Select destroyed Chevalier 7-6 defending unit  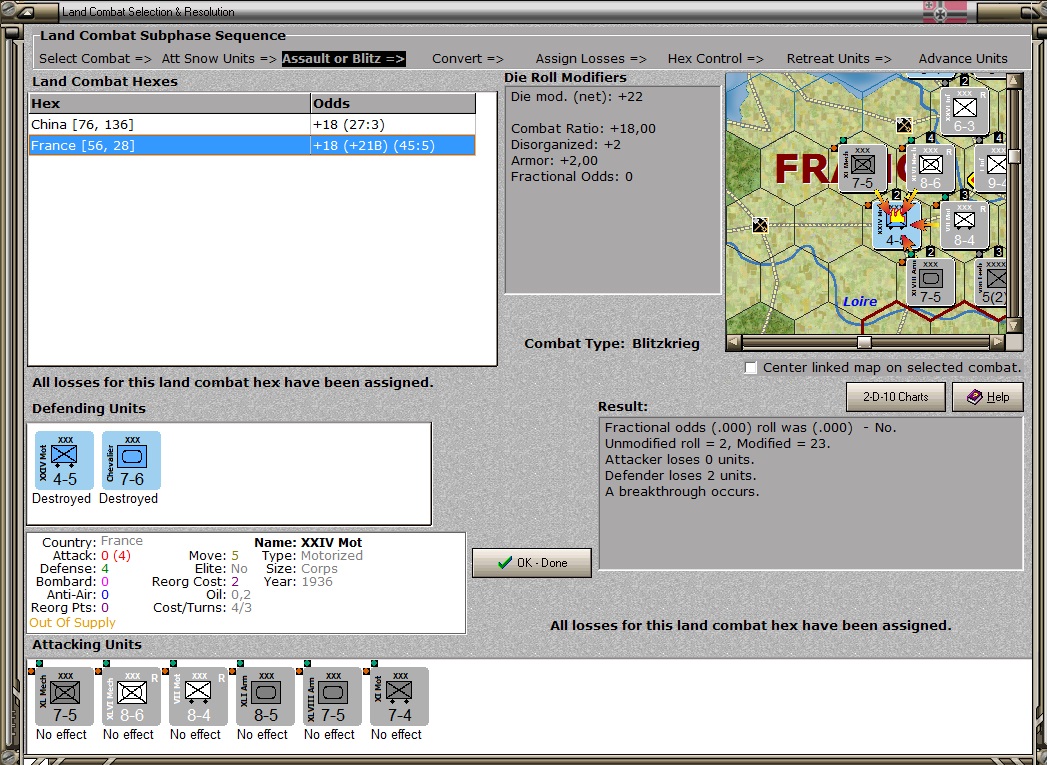tap(131, 461)
